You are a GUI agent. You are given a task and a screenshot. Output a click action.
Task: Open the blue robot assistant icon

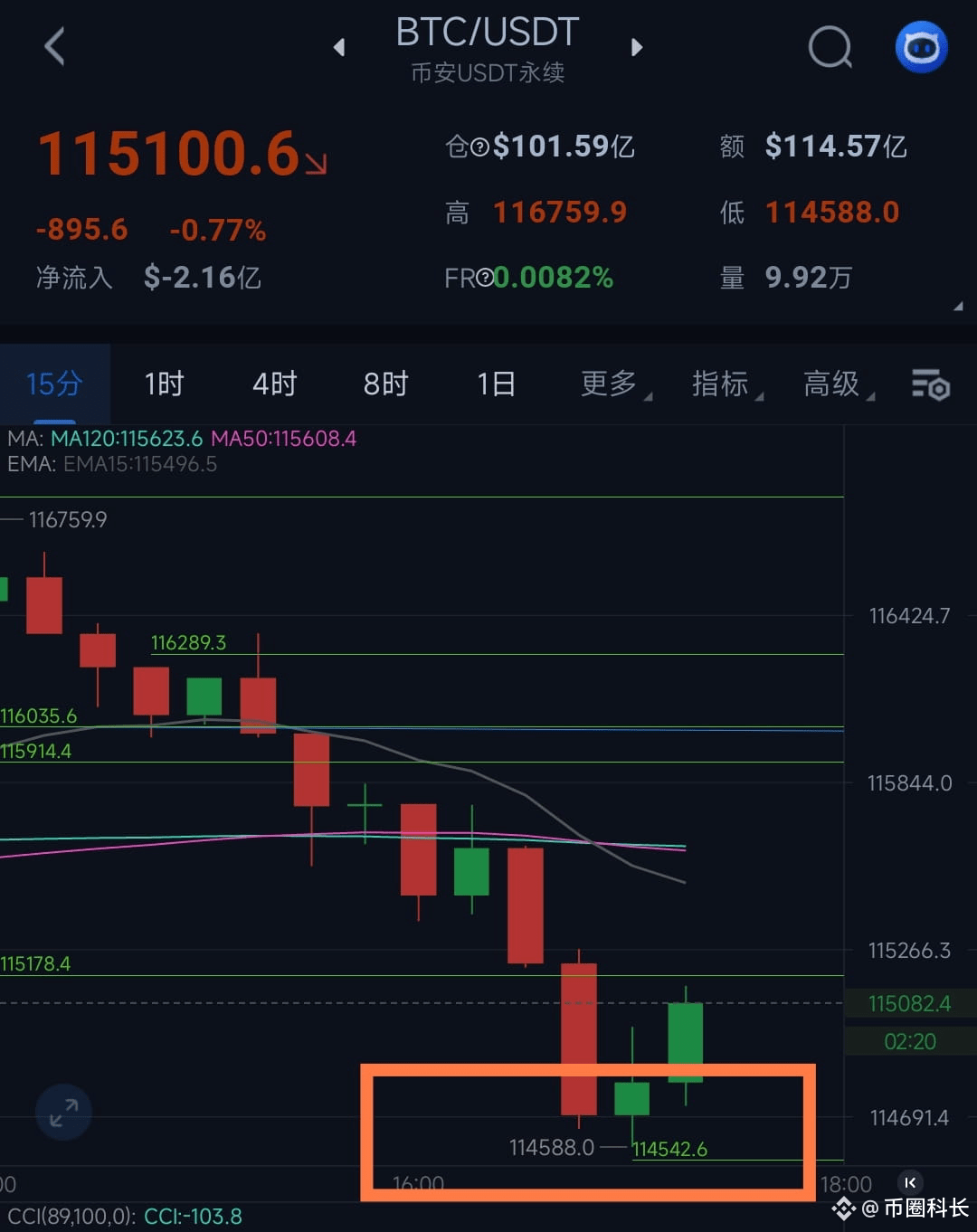click(921, 46)
